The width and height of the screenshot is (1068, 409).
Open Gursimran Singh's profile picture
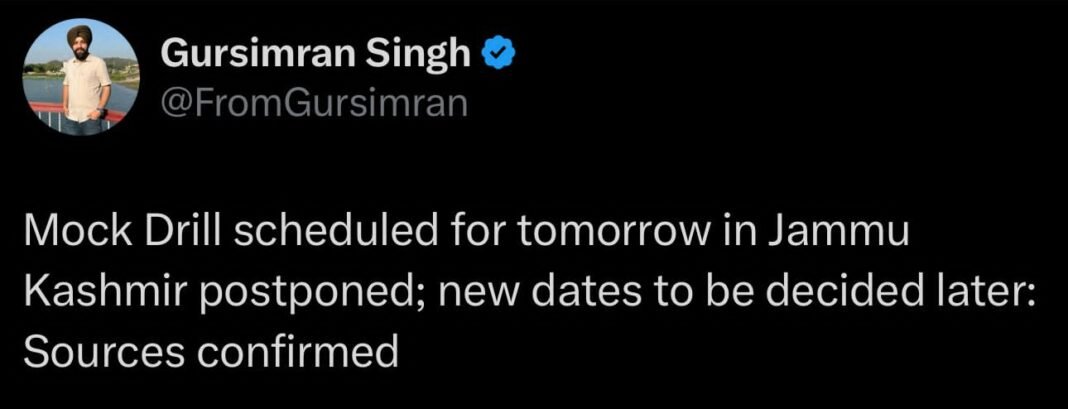80,77
